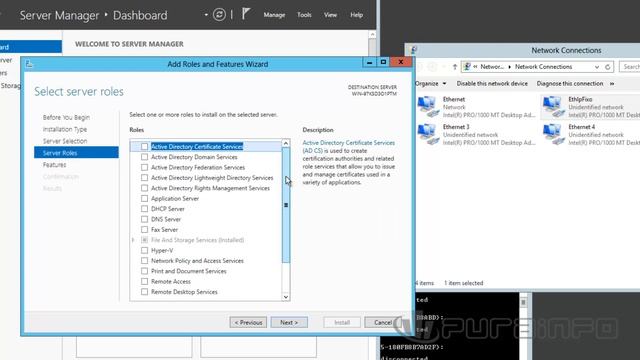Tick the Remote Access checkbox
Viewport: 640px width, 360px height.
coord(144,281)
